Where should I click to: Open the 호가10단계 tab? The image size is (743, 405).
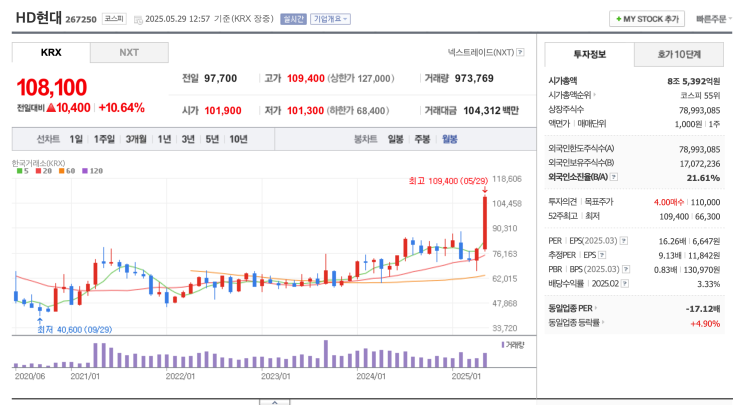click(679, 54)
